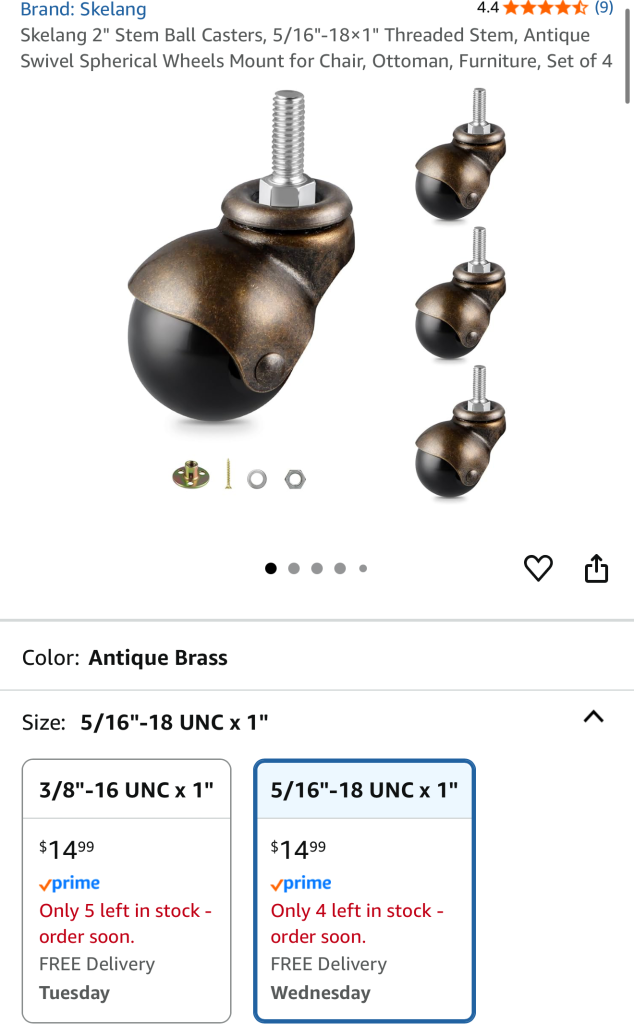The height and width of the screenshot is (1024, 634).
Task: Jump to third image carousel dot
Action: pyautogui.click(x=317, y=569)
